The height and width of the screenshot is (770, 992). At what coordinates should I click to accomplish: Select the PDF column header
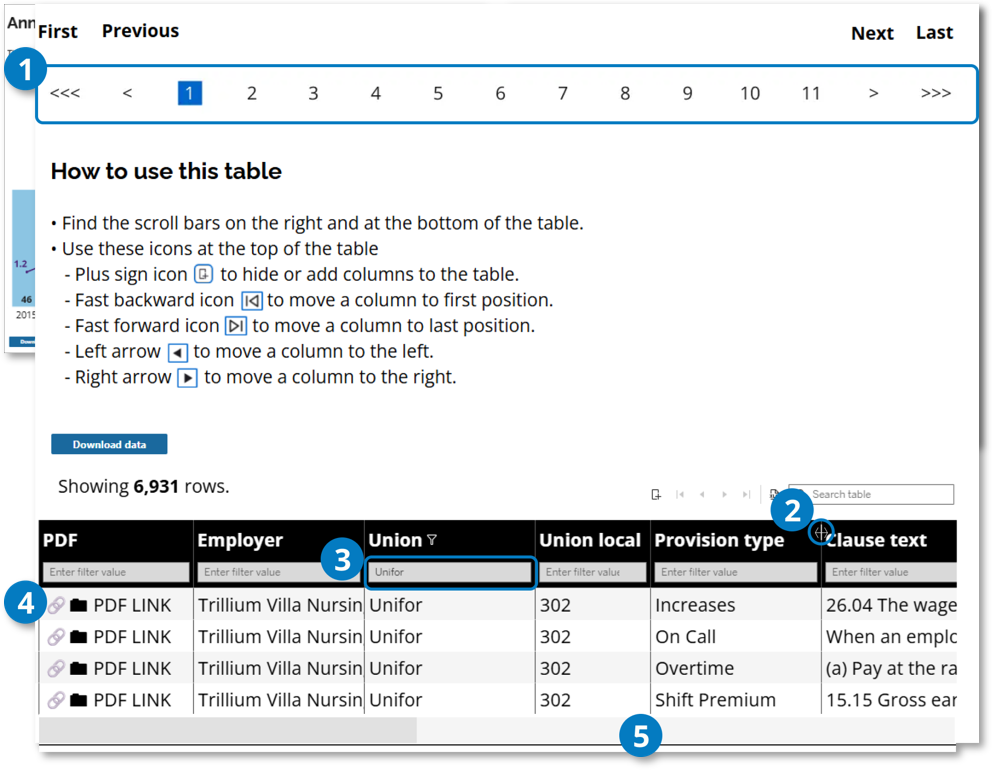60,540
